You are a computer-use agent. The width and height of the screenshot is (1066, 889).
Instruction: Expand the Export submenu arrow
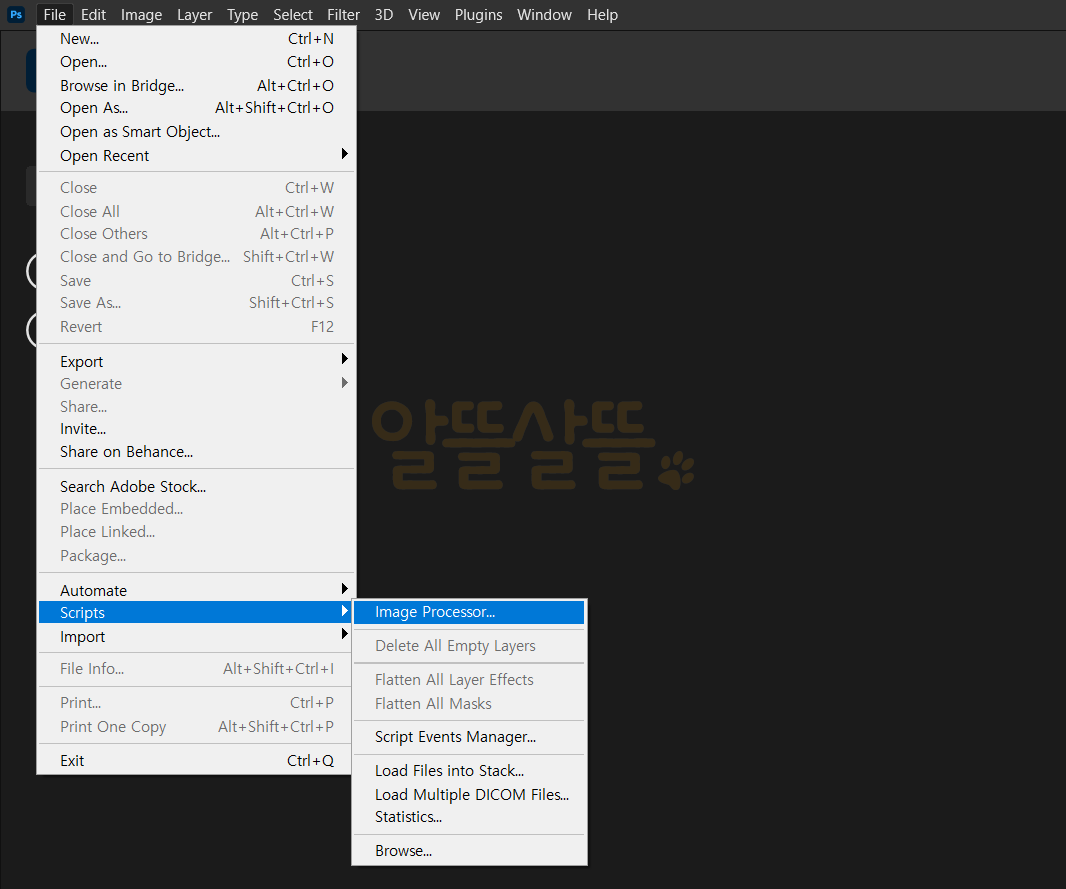click(345, 359)
